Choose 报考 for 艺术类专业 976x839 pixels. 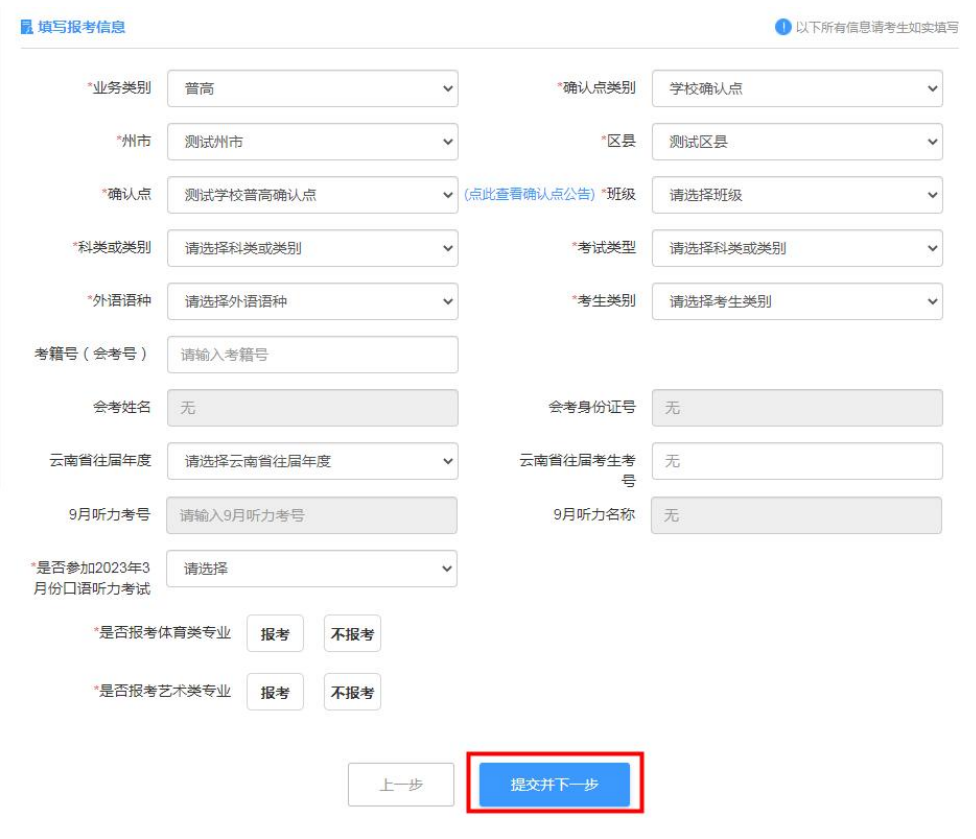[x=275, y=691]
